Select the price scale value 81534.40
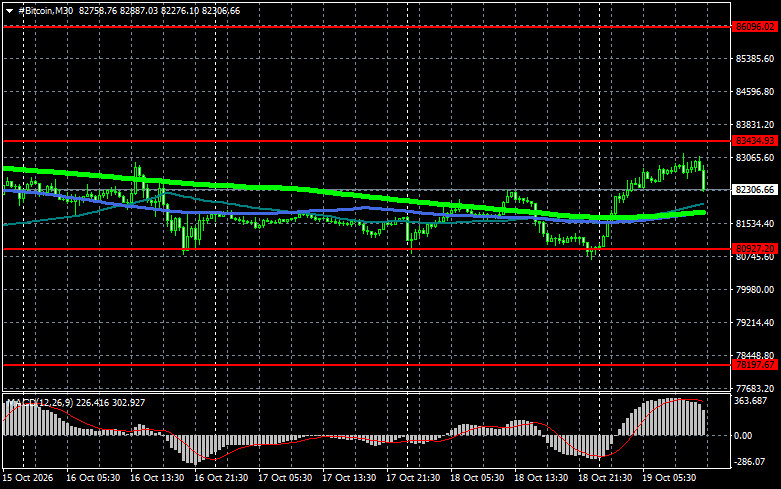 (755, 224)
